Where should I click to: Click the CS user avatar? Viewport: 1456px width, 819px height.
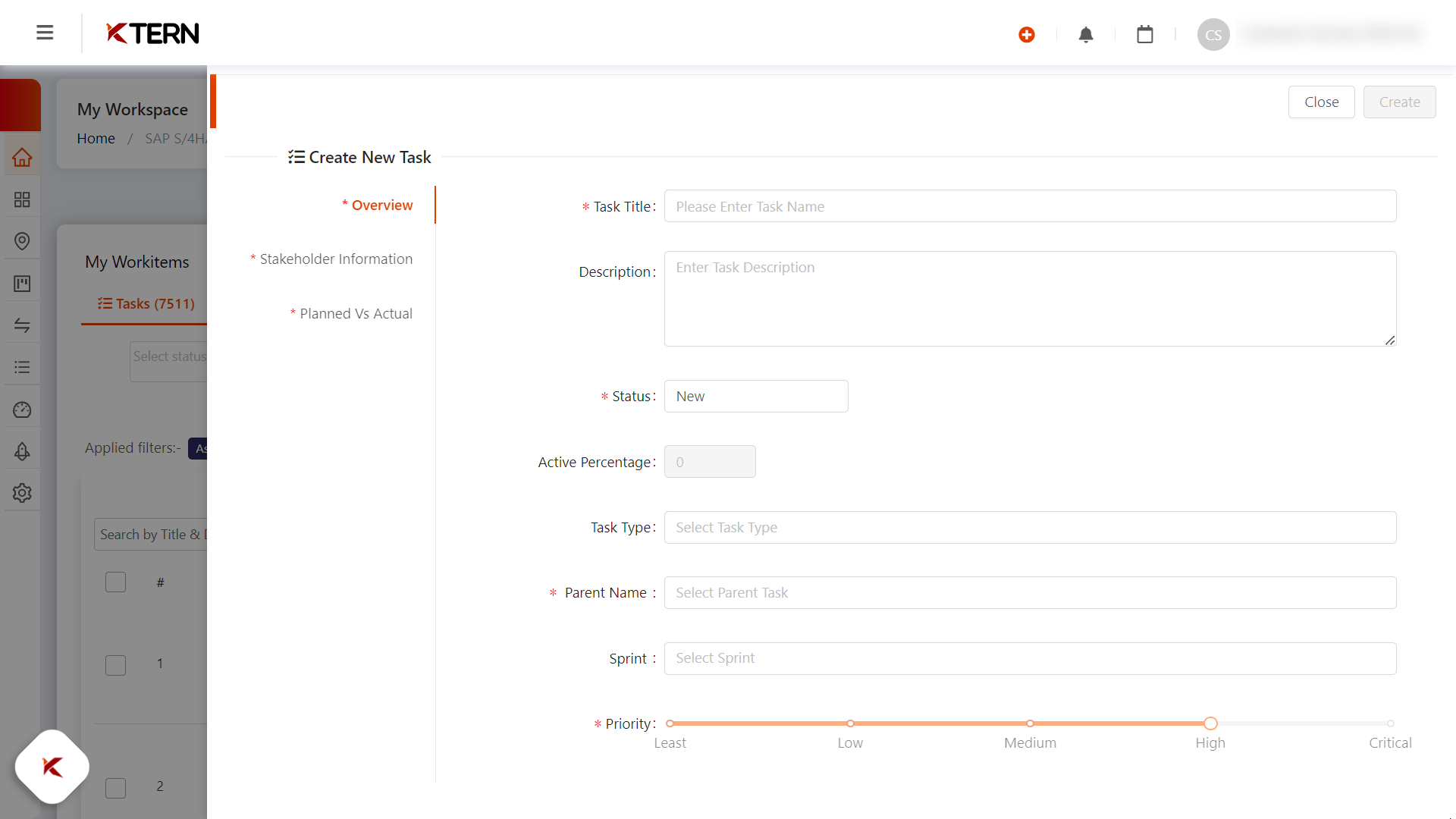(x=1213, y=35)
